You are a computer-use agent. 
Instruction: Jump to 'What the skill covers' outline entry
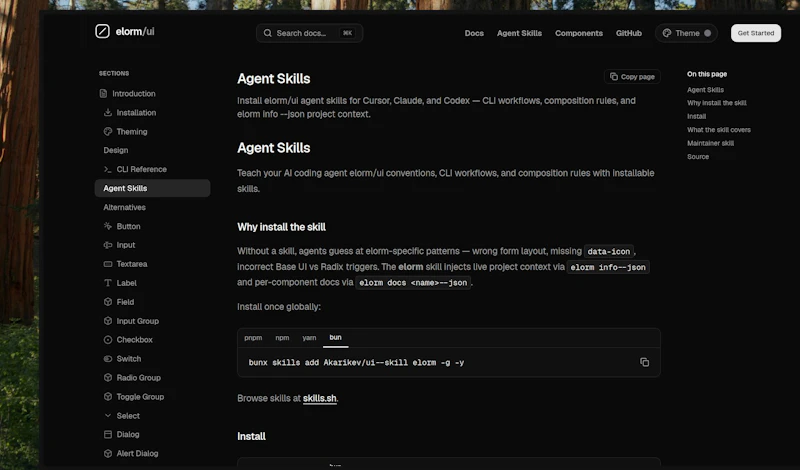coord(718,130)
